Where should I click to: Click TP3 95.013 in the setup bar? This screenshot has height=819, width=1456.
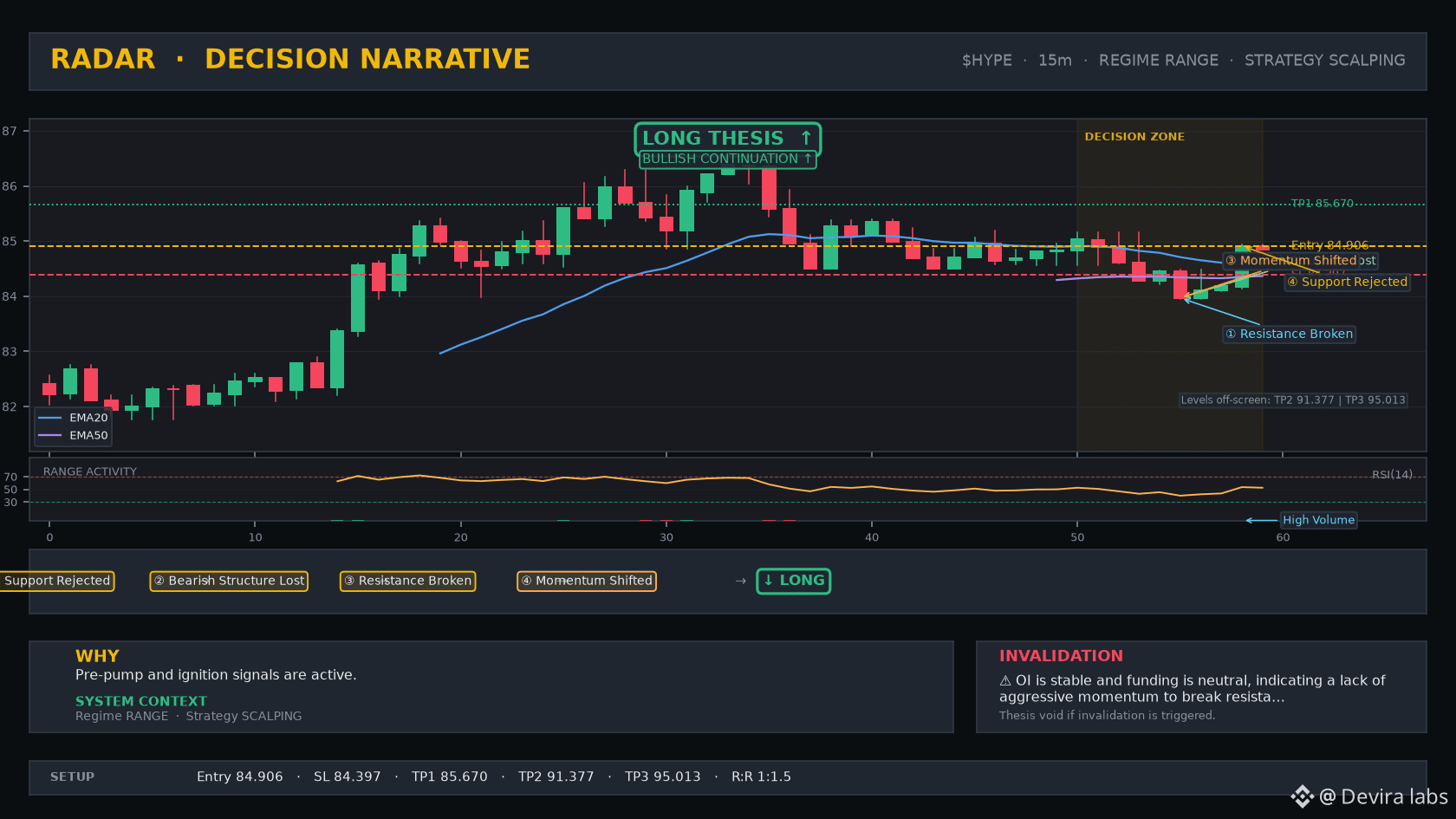point(663,777)
